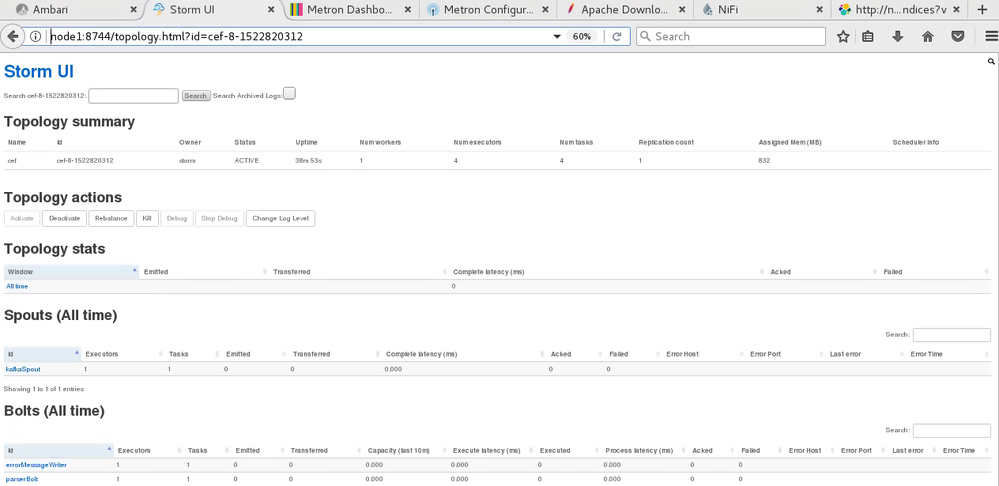
Task: Toggle the Search Archived Logs checkbox
Action: (289, 94)
